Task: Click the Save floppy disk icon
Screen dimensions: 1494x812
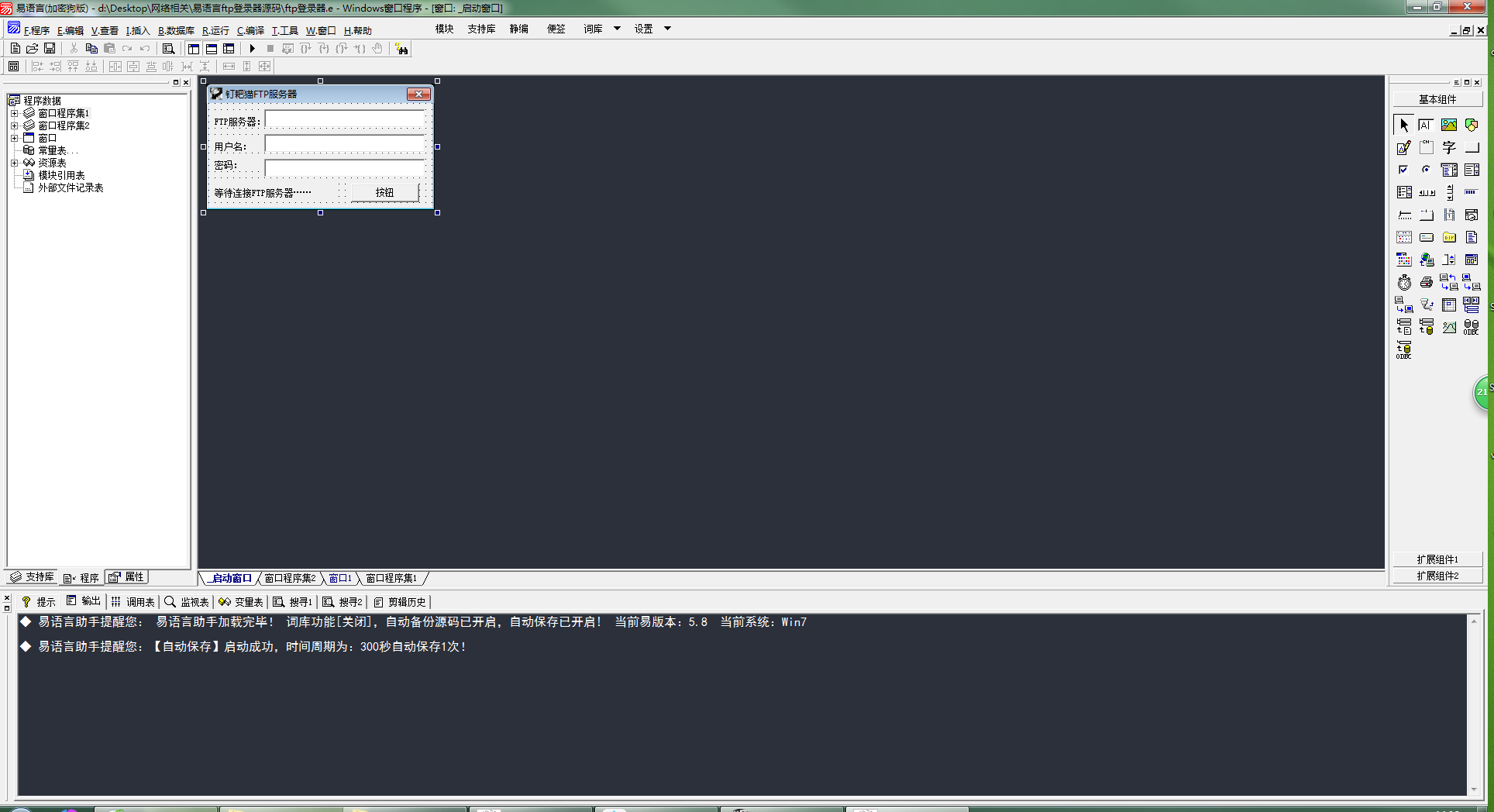Action: coord(50,49)
